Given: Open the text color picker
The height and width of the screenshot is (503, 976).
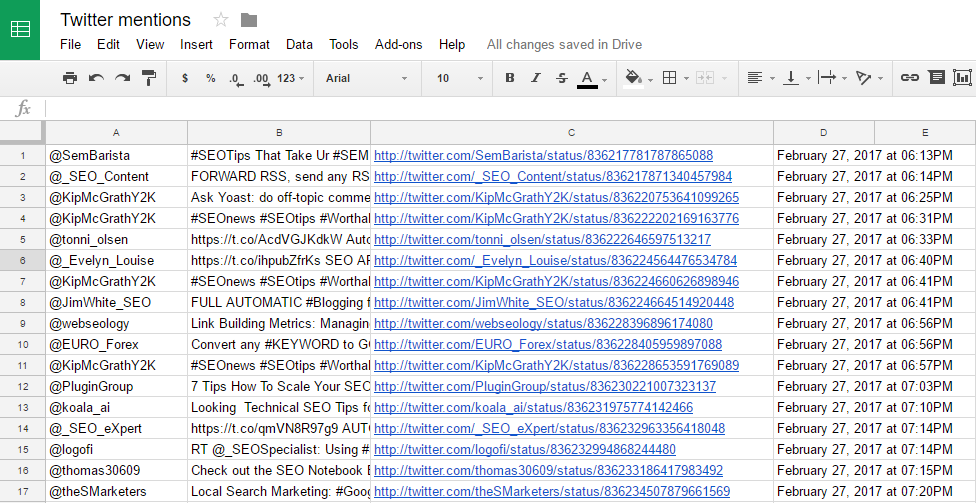Looking at the screenshot, I should pyautogui.click(x=587, y=78).
